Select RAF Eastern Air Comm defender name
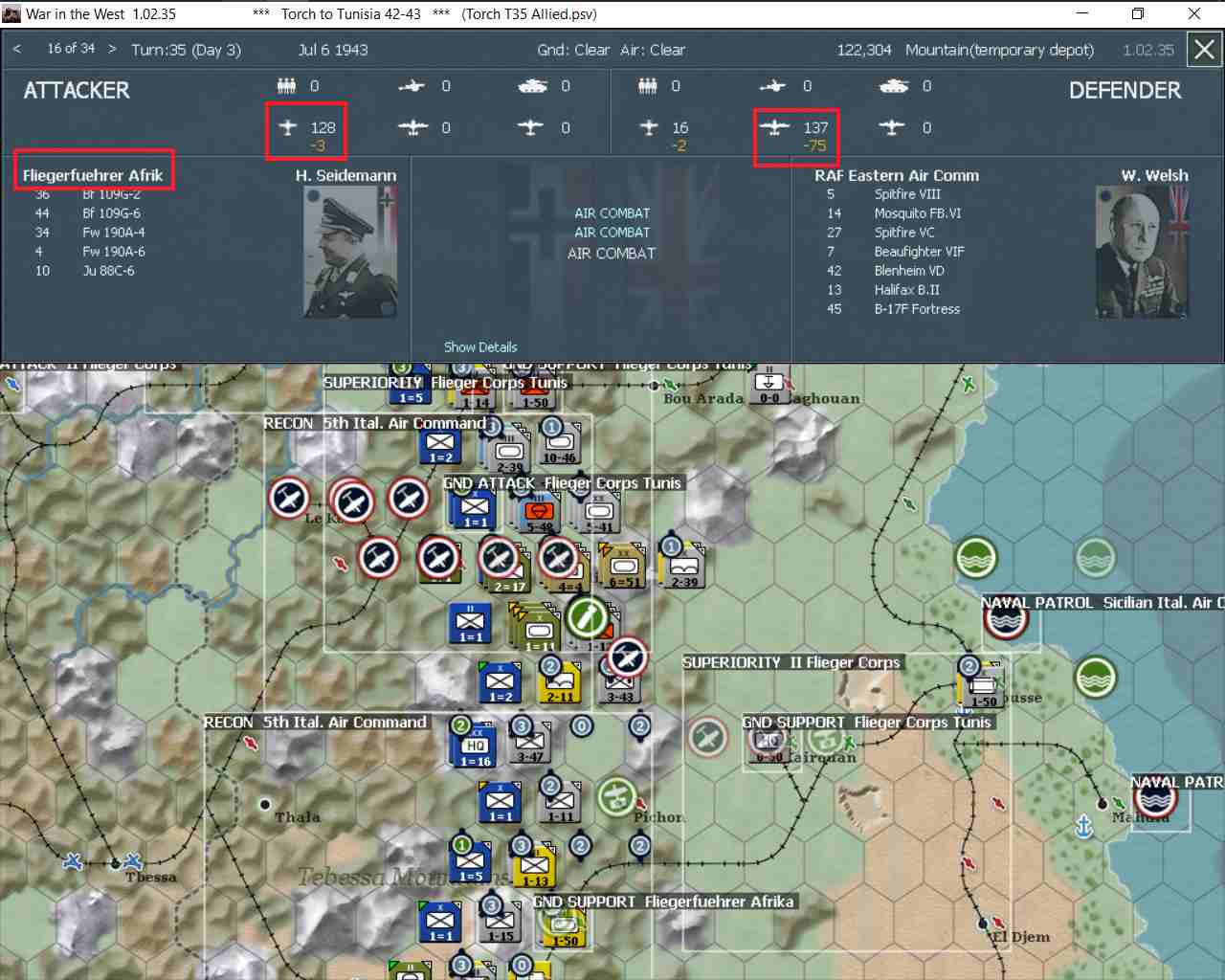Screen dimensions: 1225x980 pyautogui.click(x=897, y=175)
